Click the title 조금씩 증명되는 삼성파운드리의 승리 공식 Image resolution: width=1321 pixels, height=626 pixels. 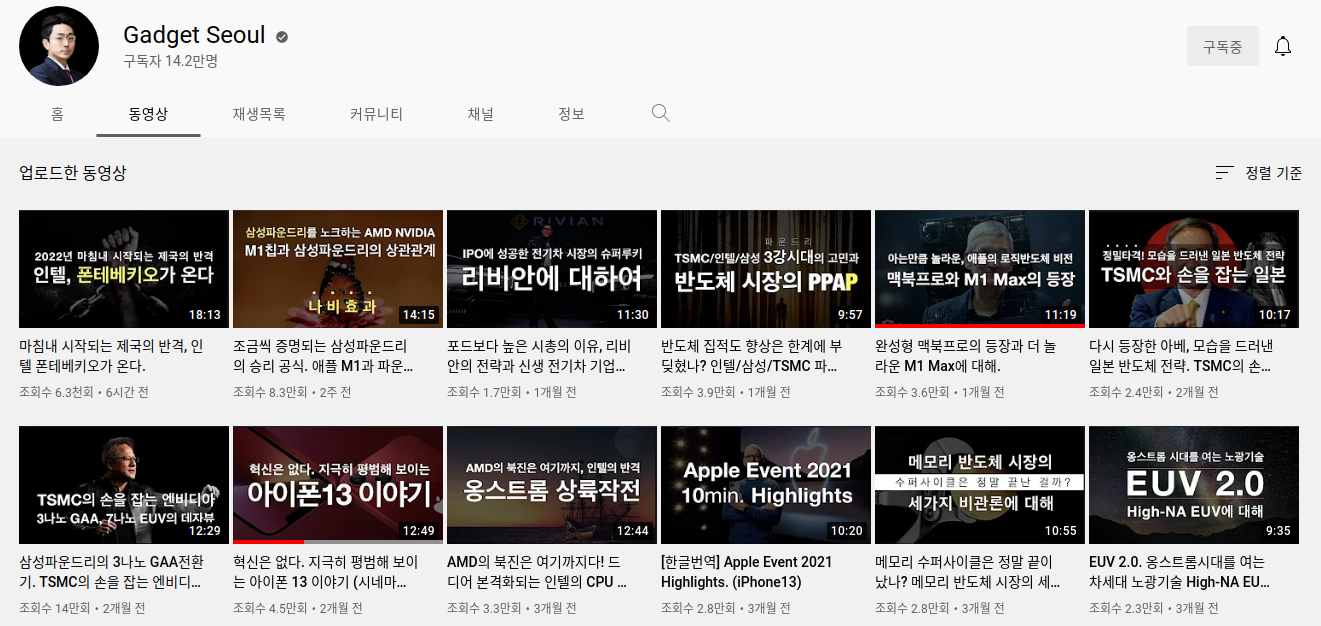pos(325,356)
